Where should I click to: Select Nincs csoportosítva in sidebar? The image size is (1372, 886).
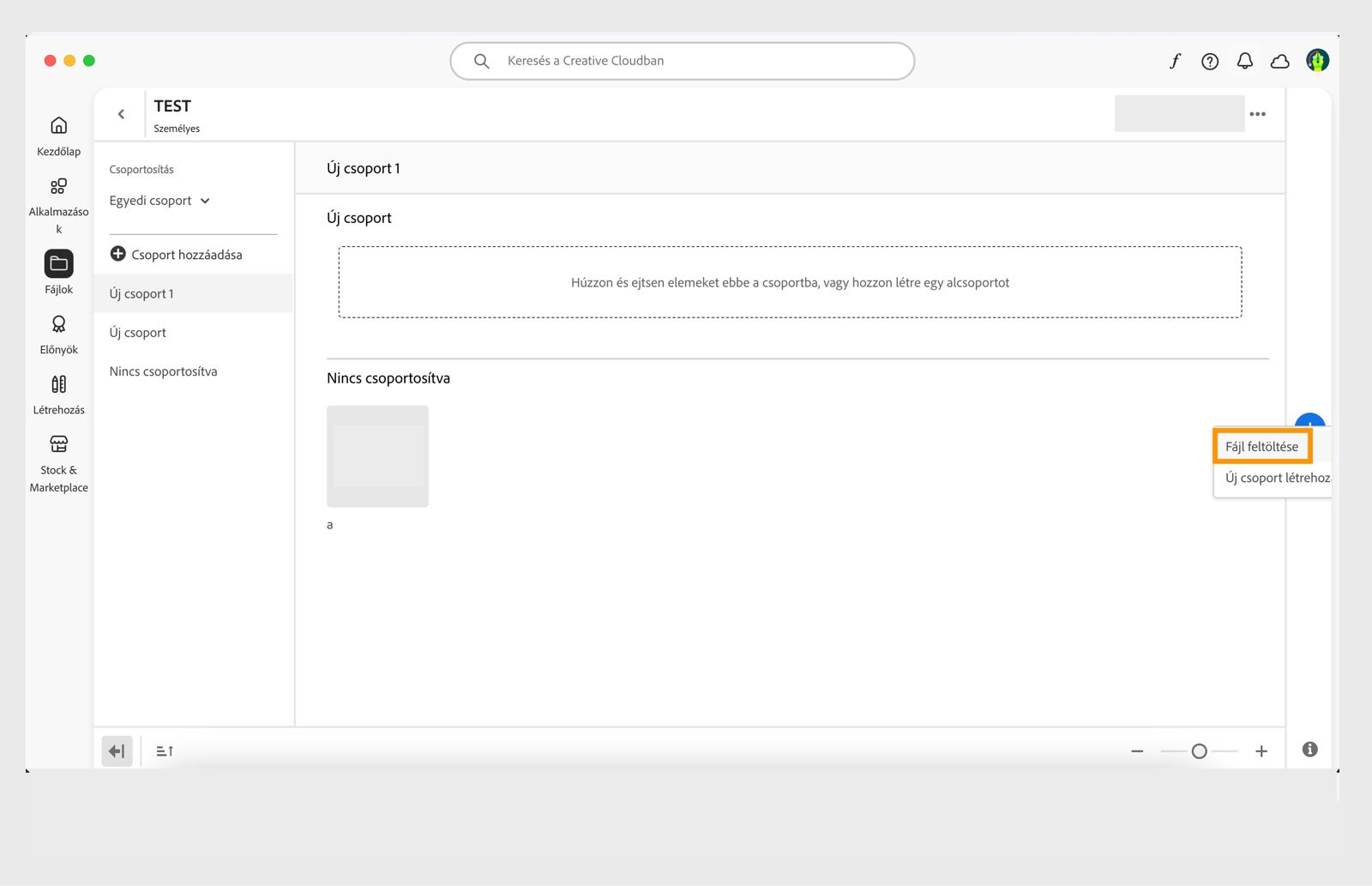194,371
